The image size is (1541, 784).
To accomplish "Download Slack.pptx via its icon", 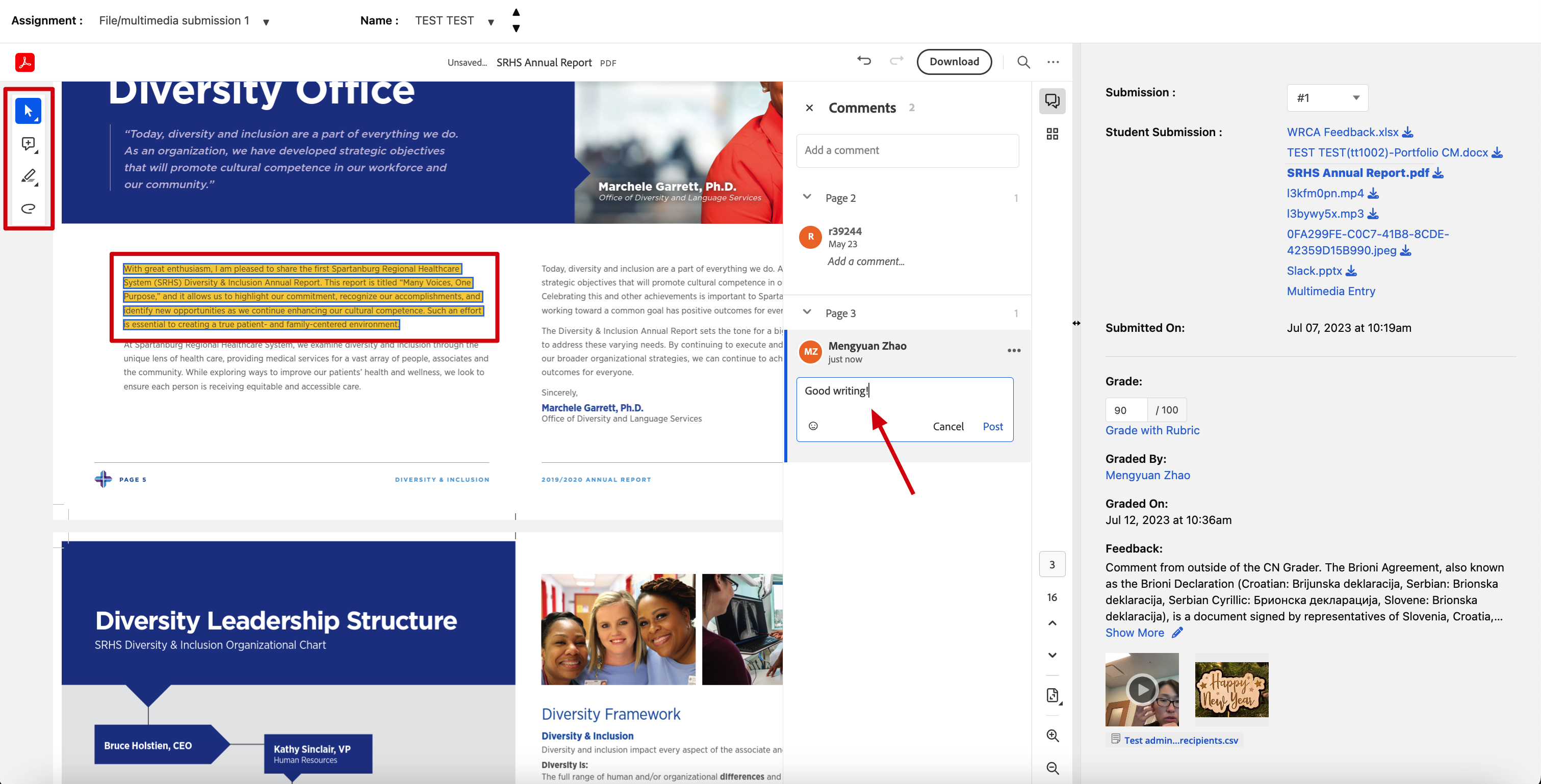I will (x=1351, y=271).
